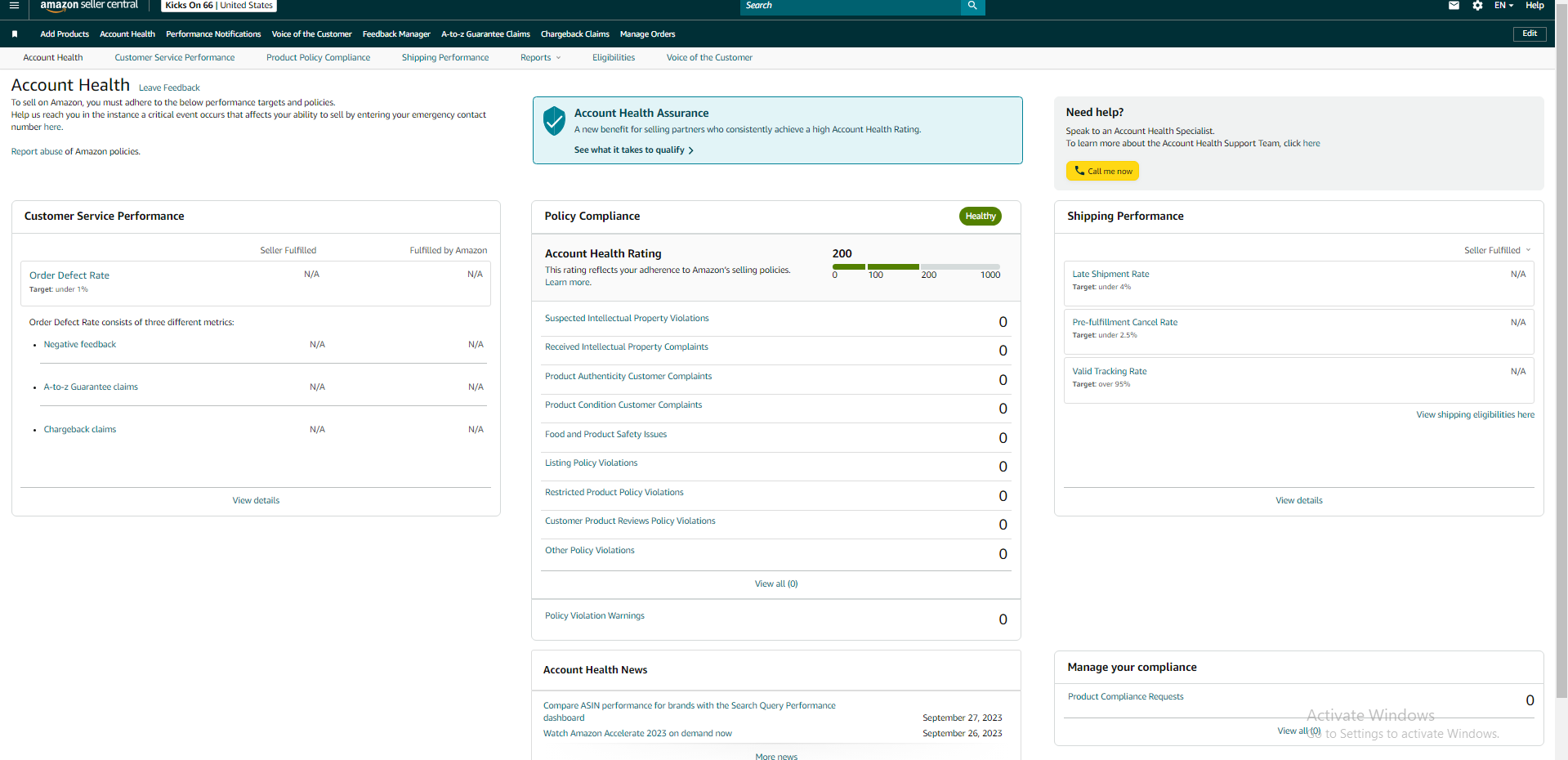Open the settings gear icon

pyautogui.click(x=1477, y=6)
